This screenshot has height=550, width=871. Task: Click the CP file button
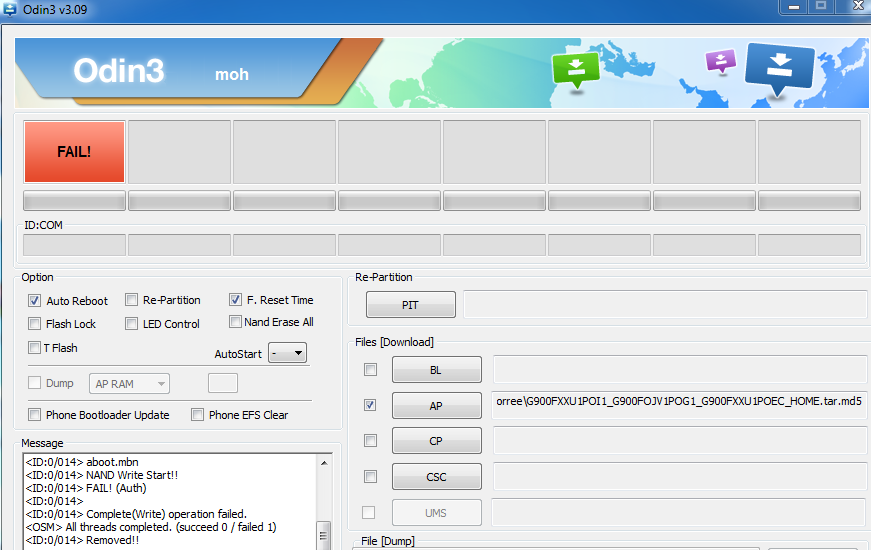pos(437,441)
